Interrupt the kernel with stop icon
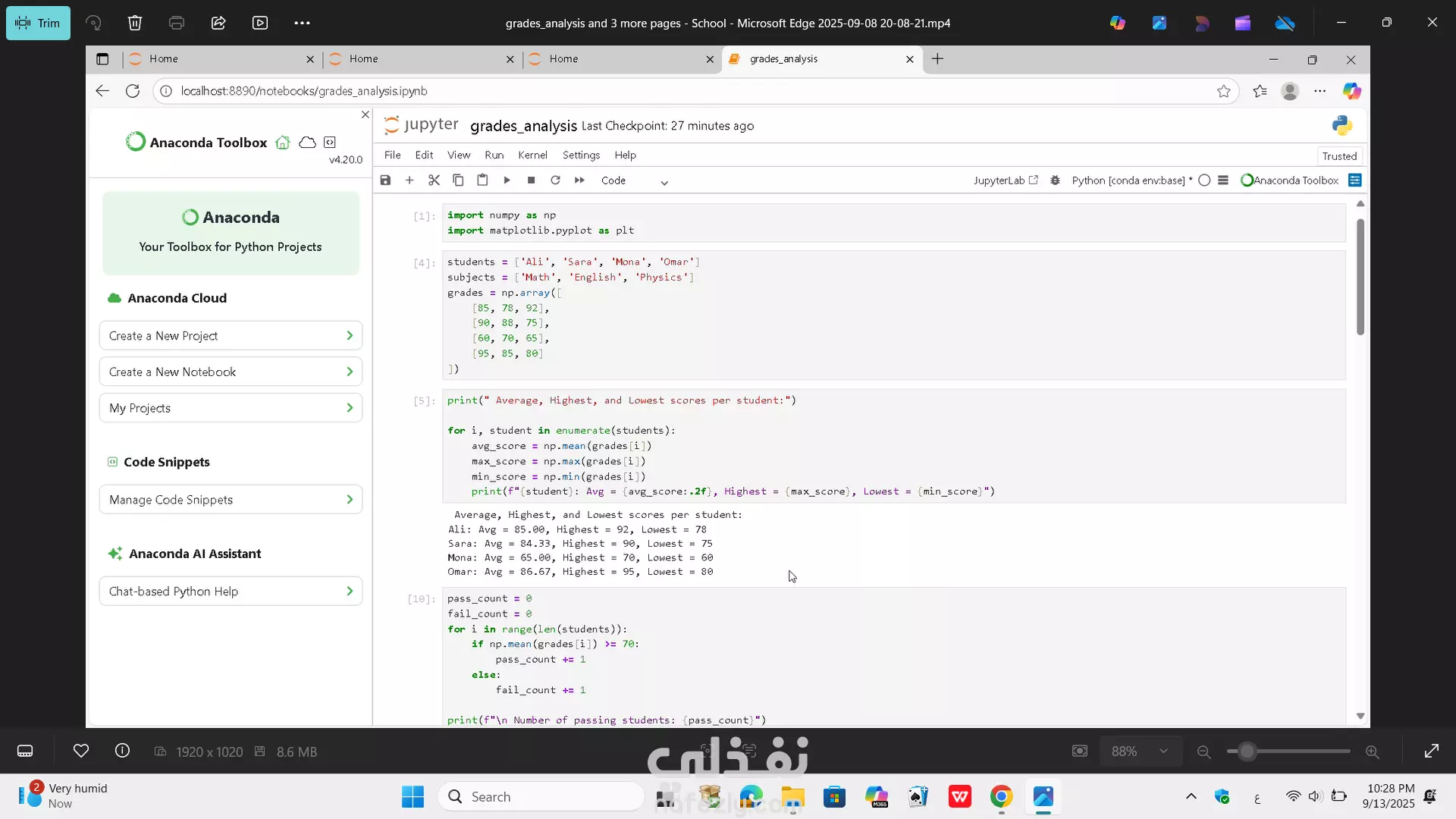The image size is (1456, 819). click(x=531, y=180)
